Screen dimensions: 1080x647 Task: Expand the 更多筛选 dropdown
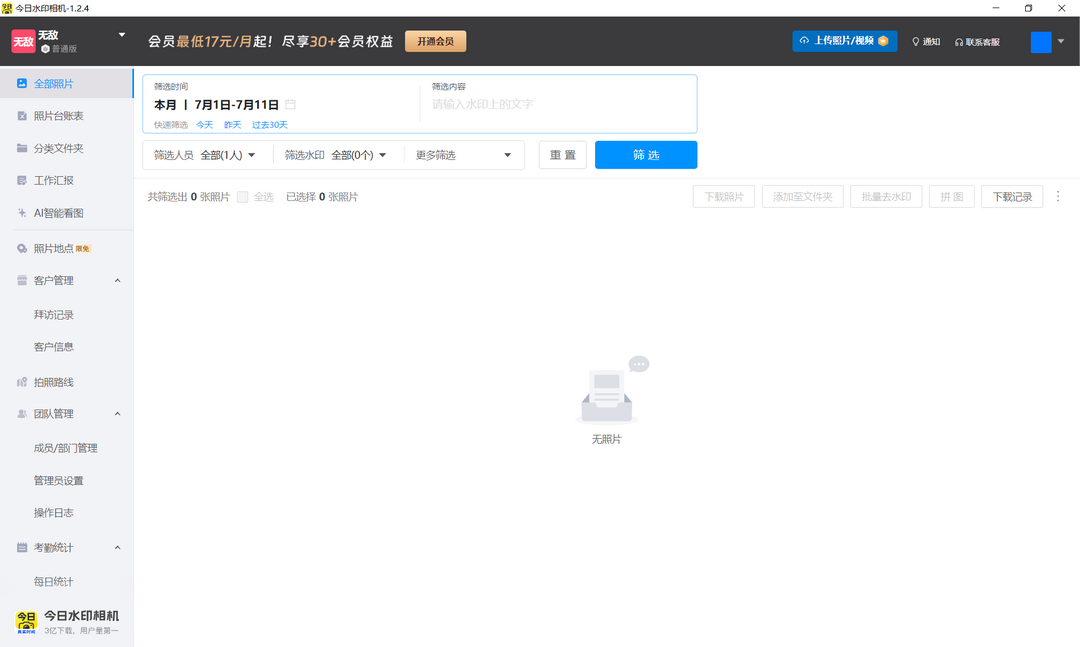coord(464,155)
